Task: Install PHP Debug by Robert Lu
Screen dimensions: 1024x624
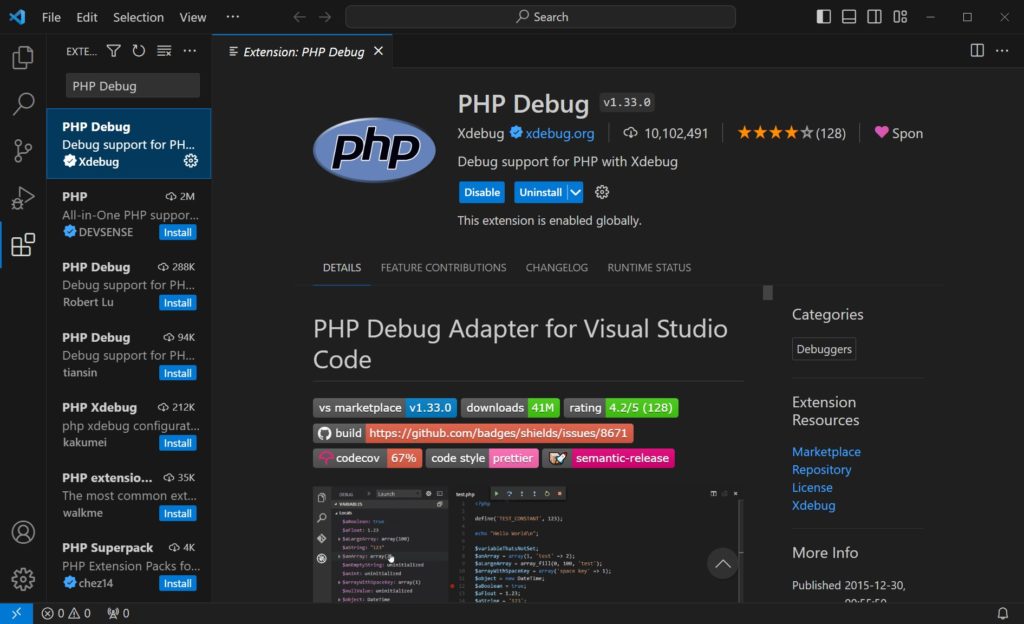Action: click(x=178, y=303)
